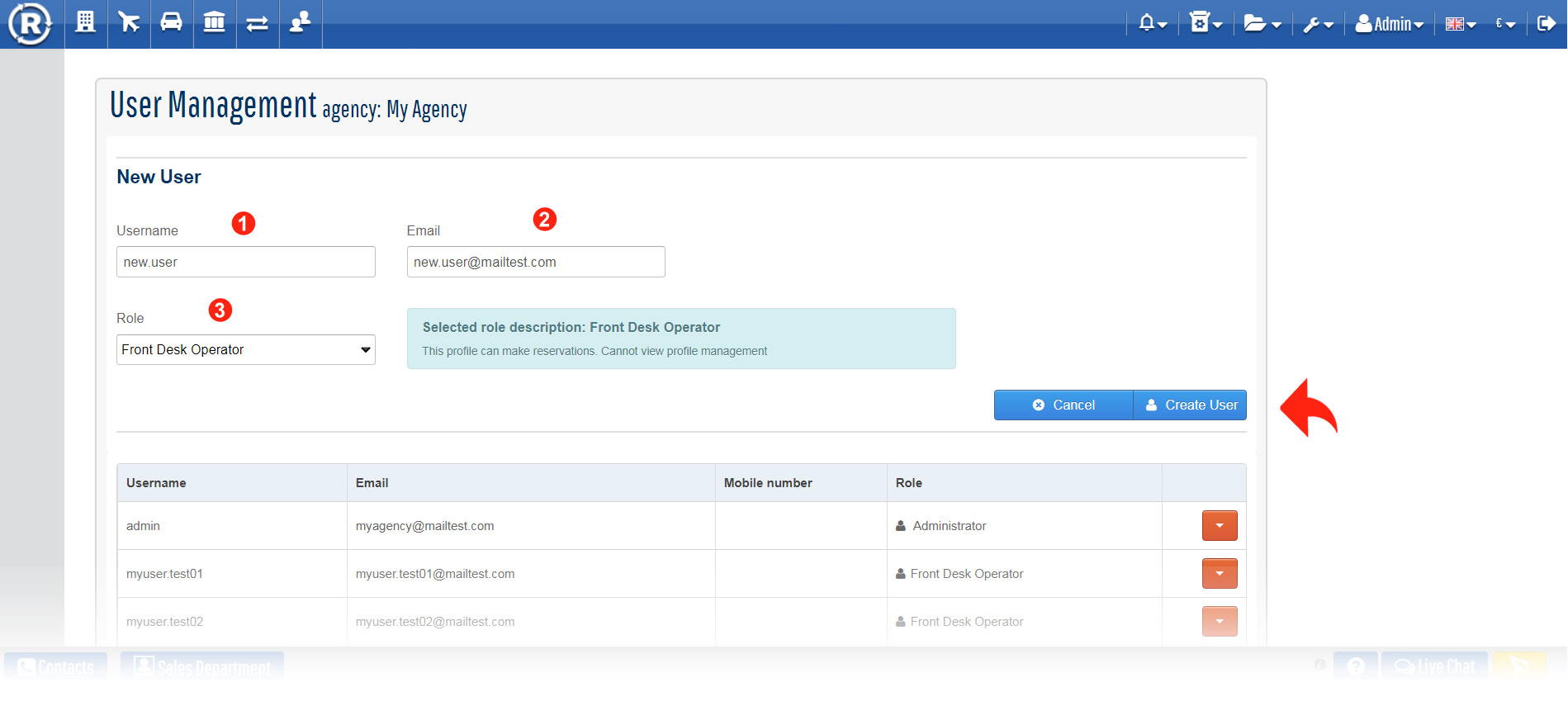Open the Role select box
Image resolution: width=1568 pixels, height=706 pixels.
tap(246, 349)
